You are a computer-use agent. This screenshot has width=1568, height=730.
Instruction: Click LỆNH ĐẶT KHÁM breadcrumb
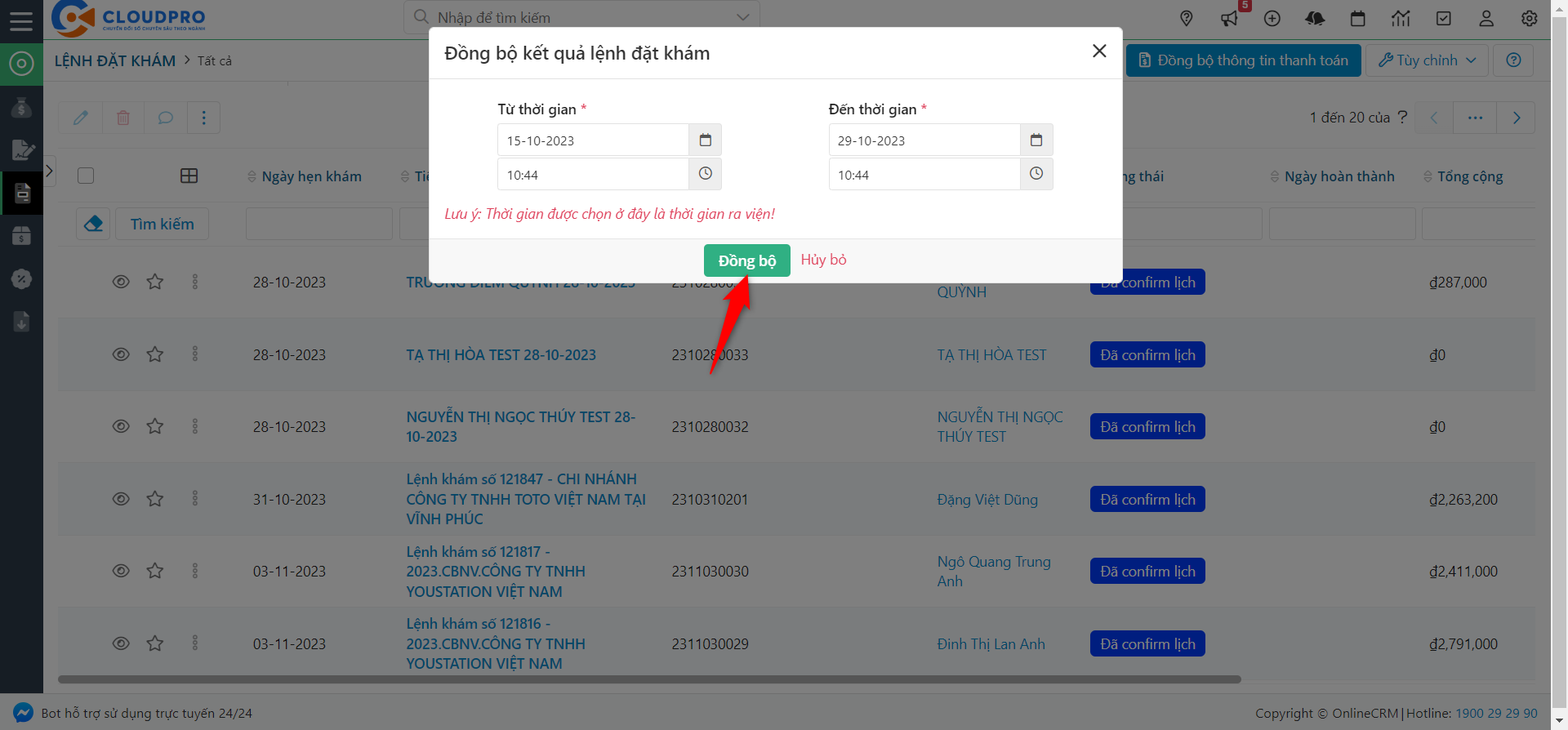pyautogui.click(x=115, y=60)
